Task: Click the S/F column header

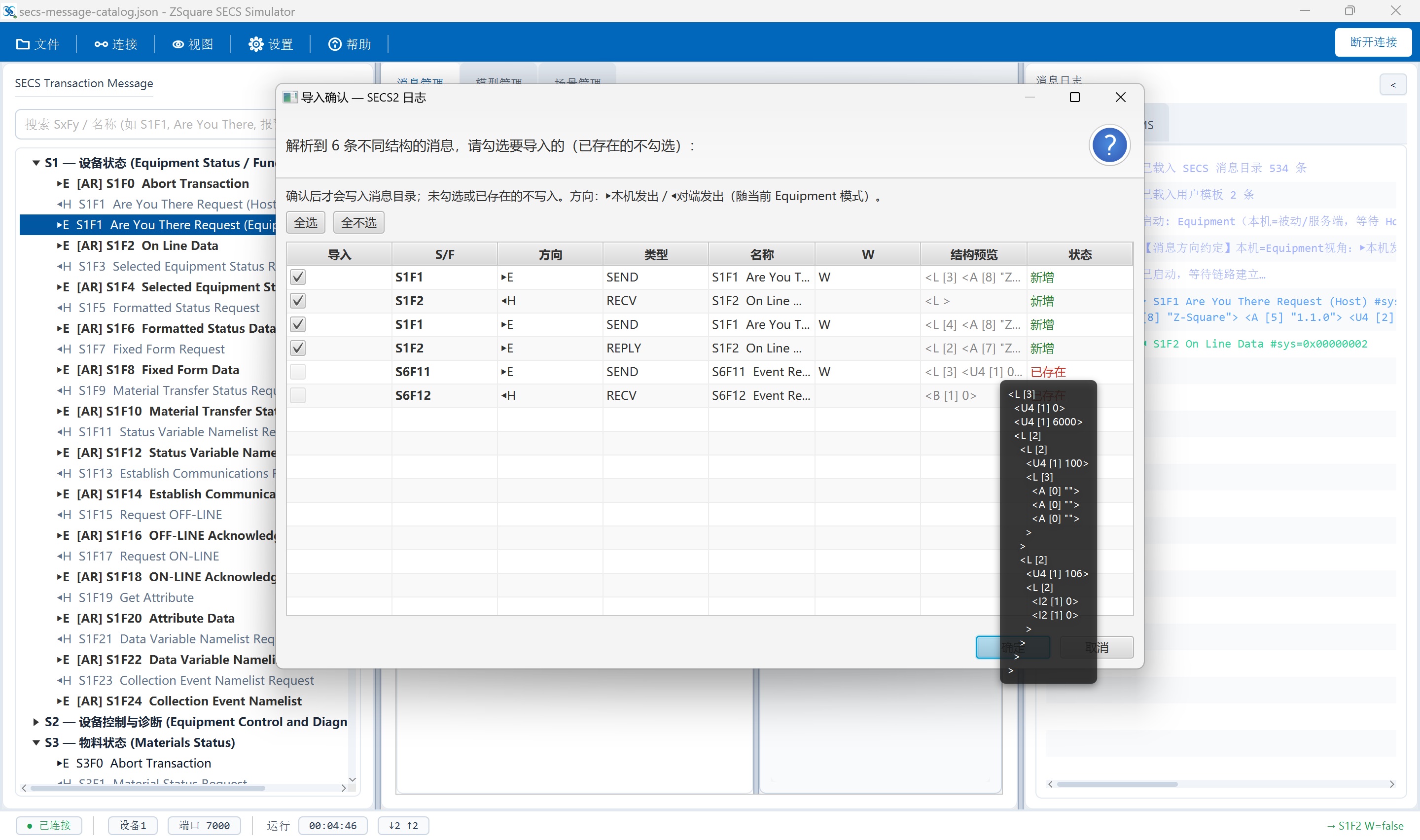Action: tap(444, 255)
